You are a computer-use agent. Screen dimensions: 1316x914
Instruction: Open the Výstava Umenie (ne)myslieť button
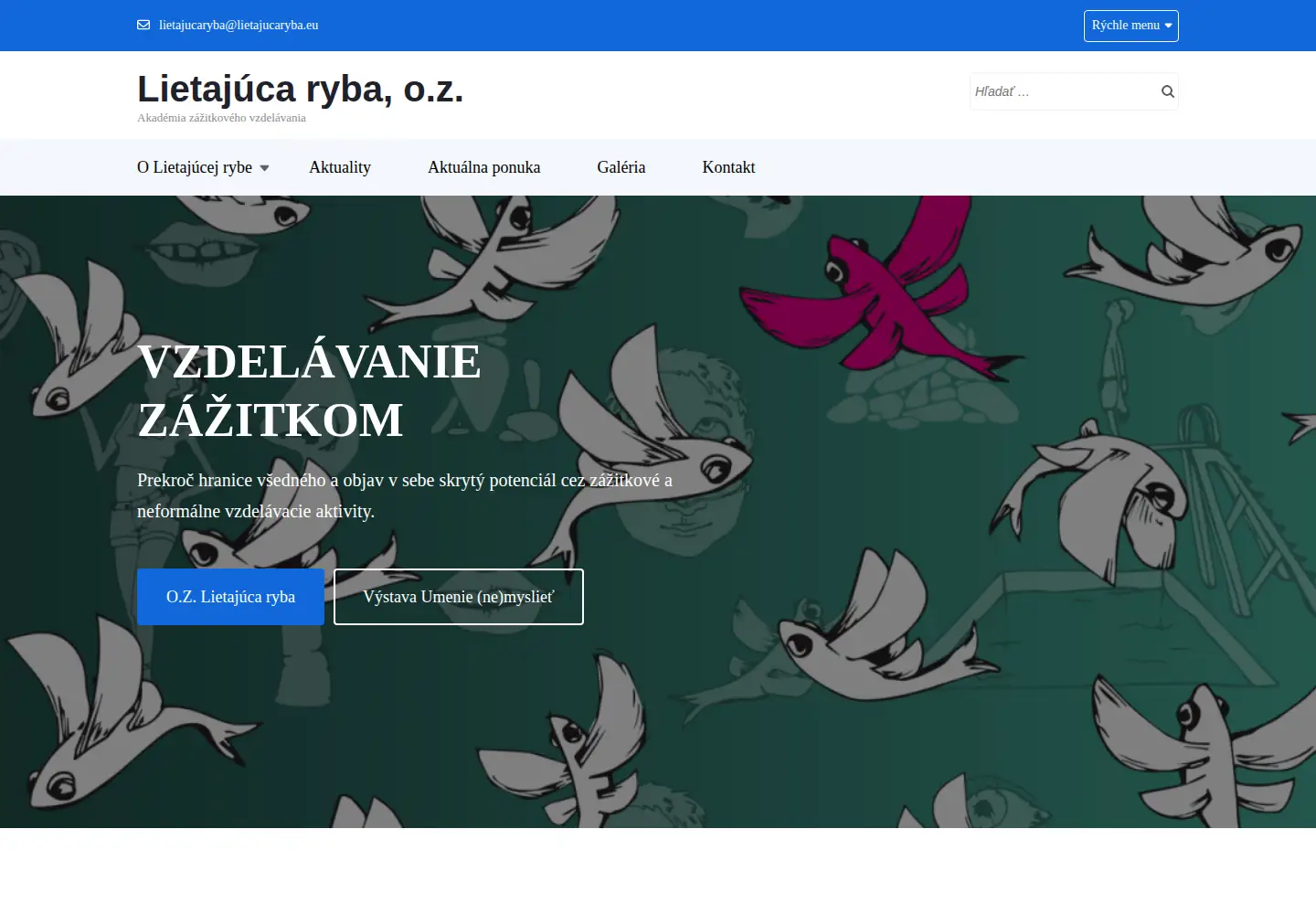459,597
